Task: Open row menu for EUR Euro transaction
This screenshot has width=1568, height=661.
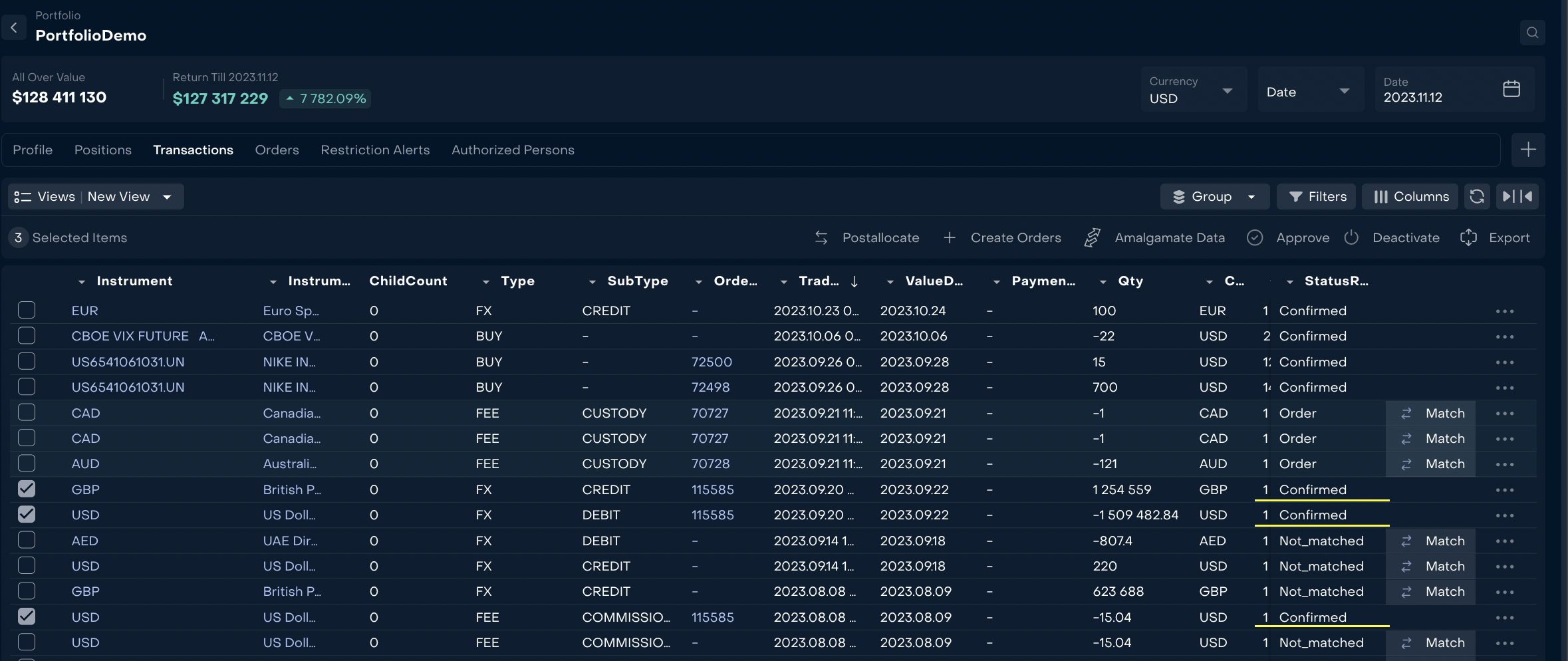Action: pos(1504,311)
